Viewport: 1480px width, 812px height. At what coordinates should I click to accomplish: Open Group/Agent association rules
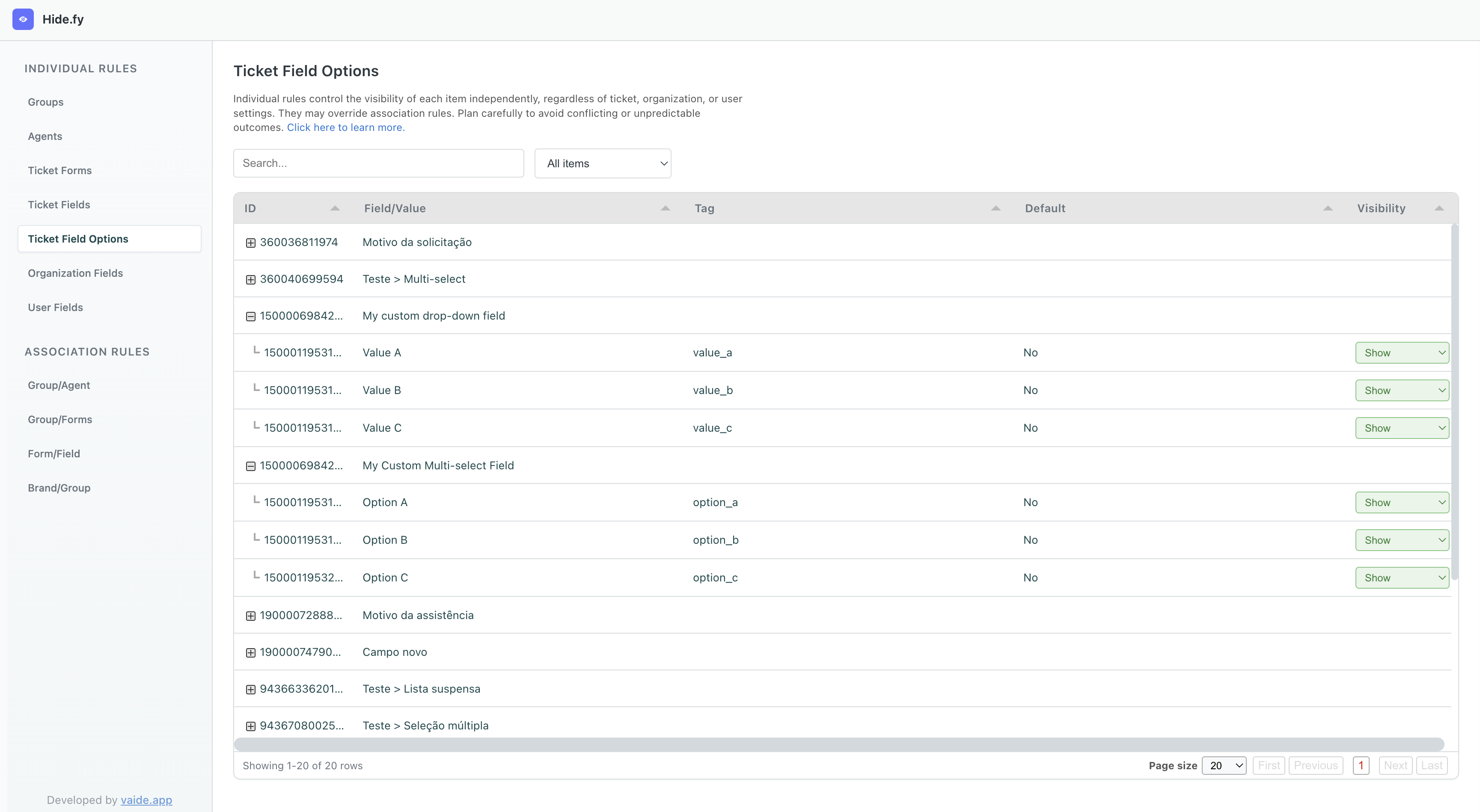[x=59, y=385]
